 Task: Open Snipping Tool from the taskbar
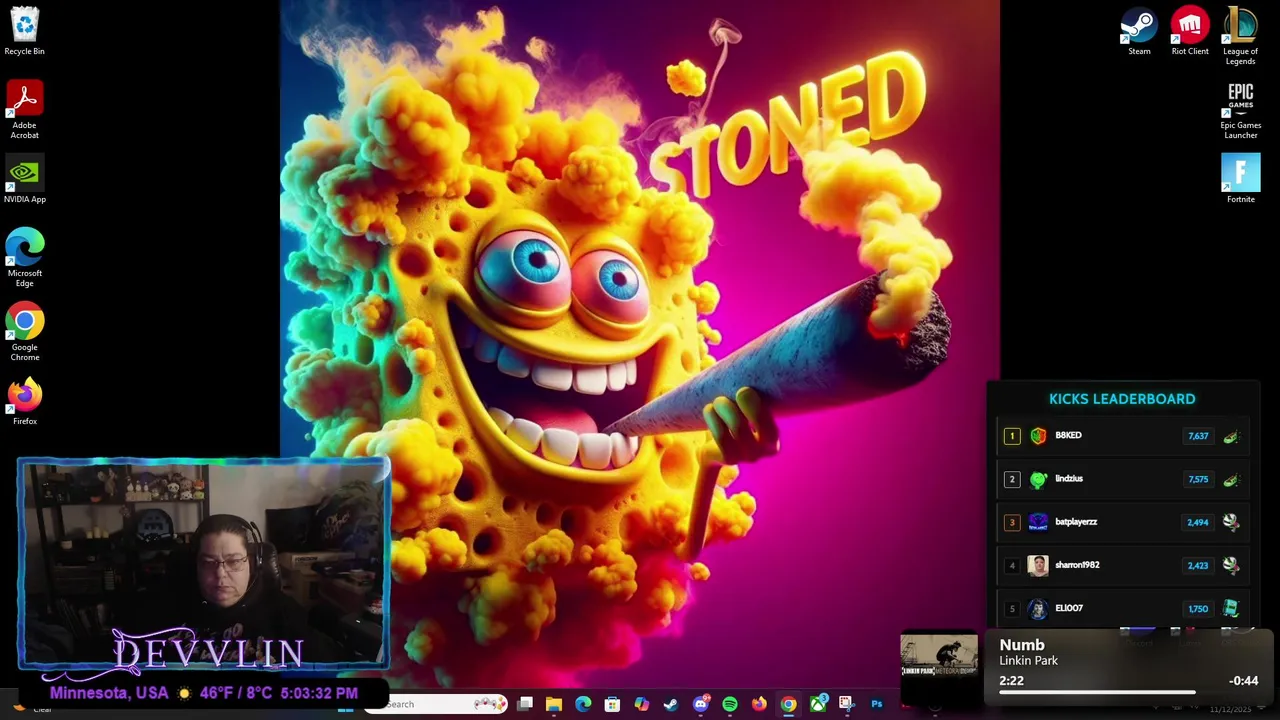tap(847, 704)
